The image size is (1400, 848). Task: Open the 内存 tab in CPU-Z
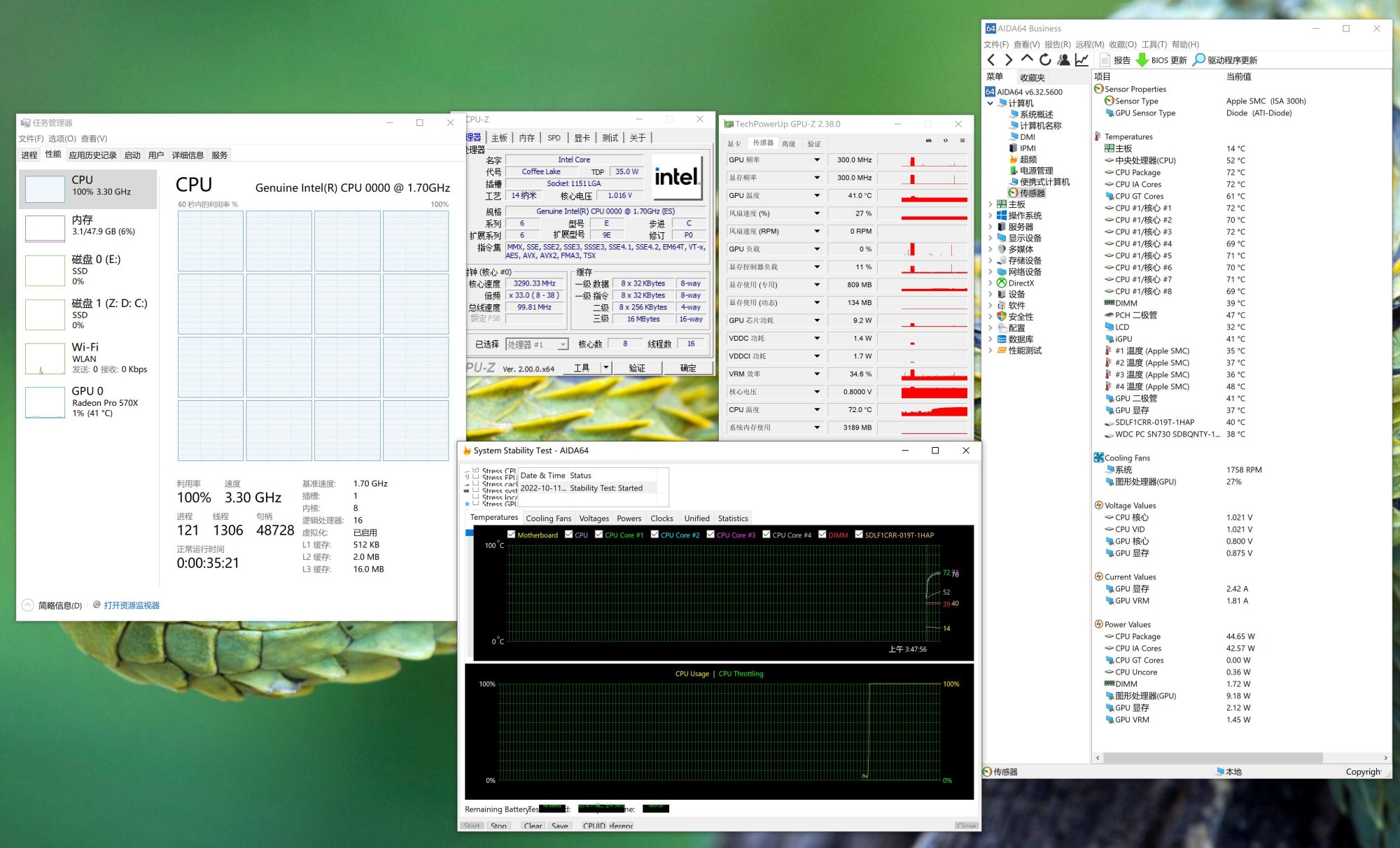526,138
